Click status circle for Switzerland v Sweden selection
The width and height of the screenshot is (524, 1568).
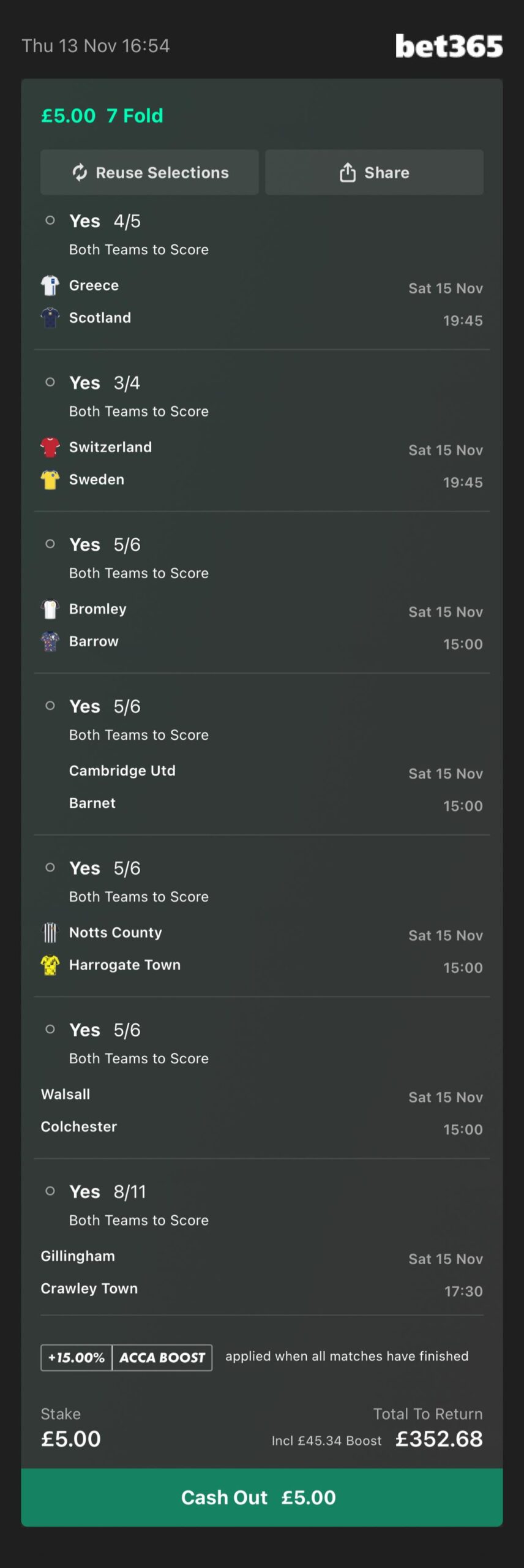point(50,382)
